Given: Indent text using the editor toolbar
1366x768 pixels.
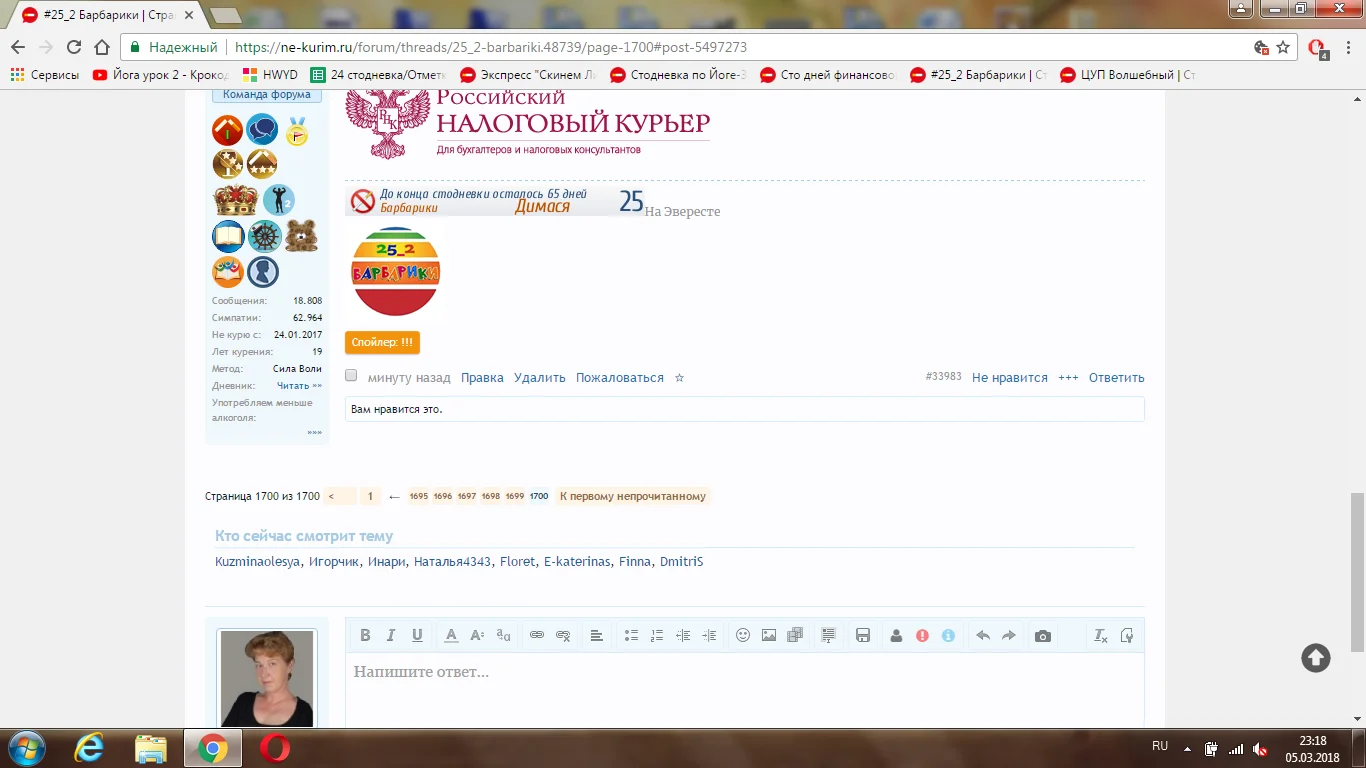Looking at the screenshot, I should [709, 635].
